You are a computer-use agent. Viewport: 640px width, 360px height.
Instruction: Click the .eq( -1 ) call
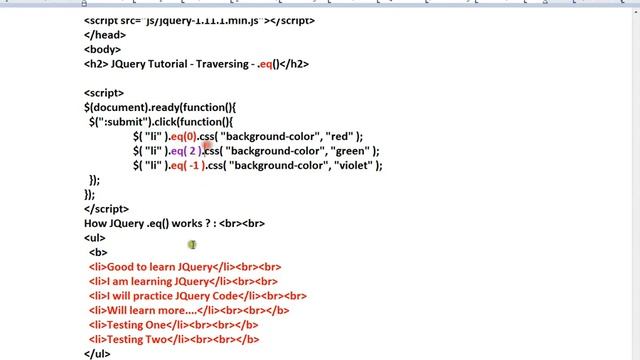coord(187,165)
